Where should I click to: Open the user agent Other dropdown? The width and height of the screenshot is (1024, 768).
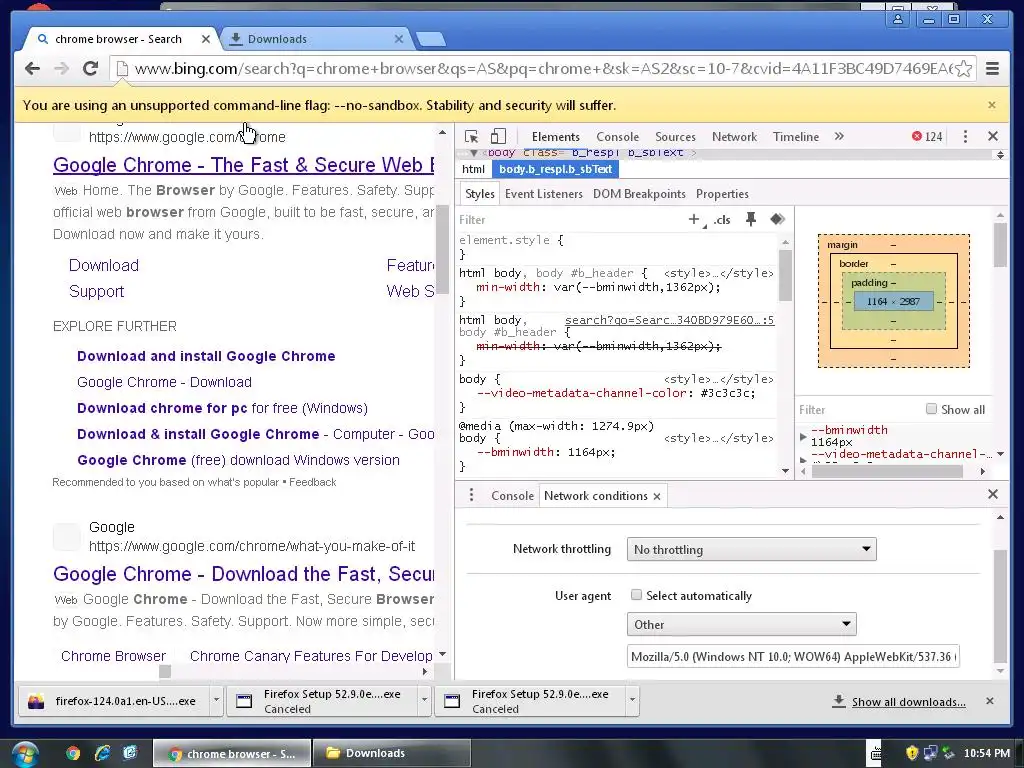[741, 624]
